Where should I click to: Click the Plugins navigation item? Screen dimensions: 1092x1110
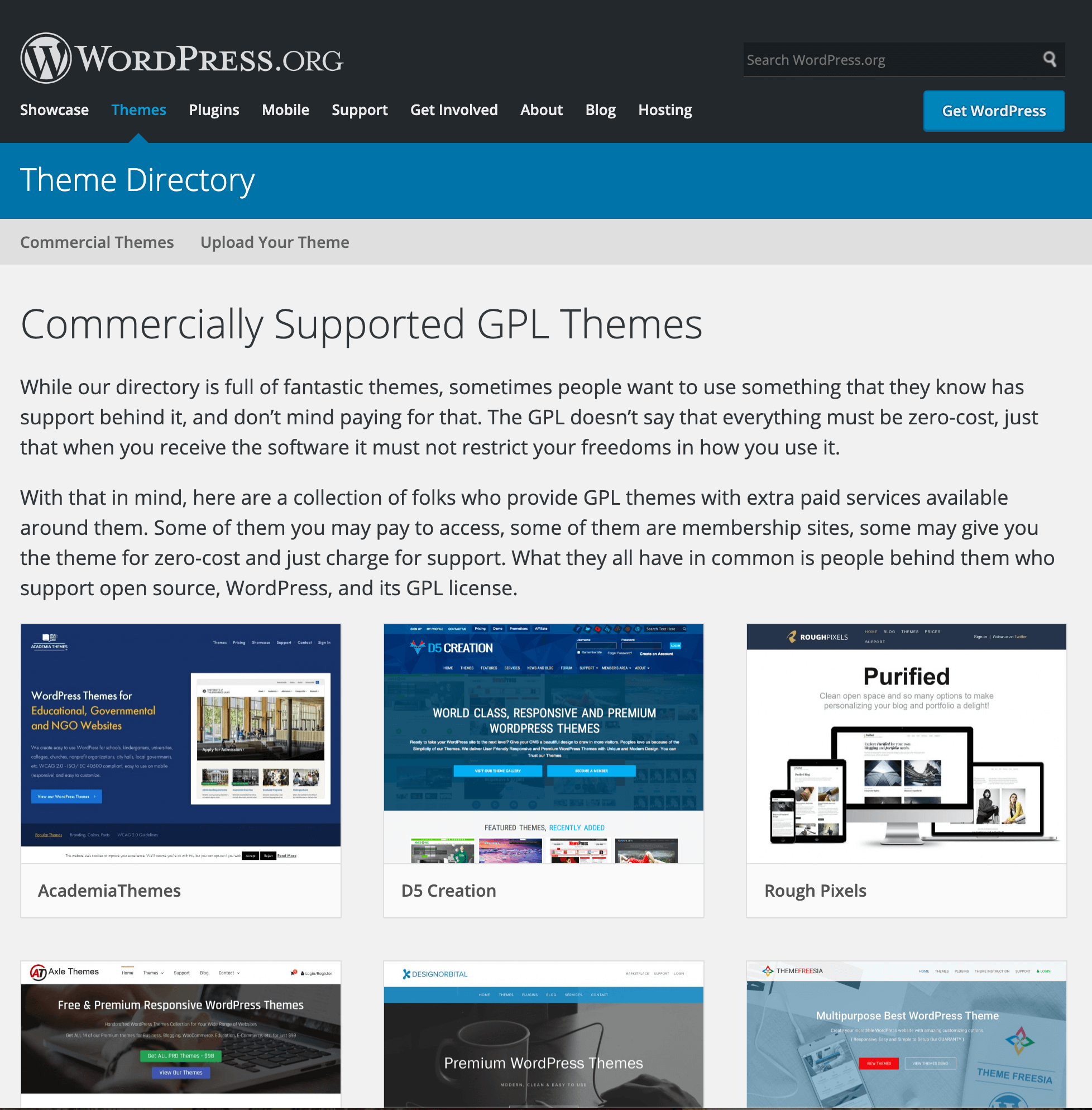[214, 110]
